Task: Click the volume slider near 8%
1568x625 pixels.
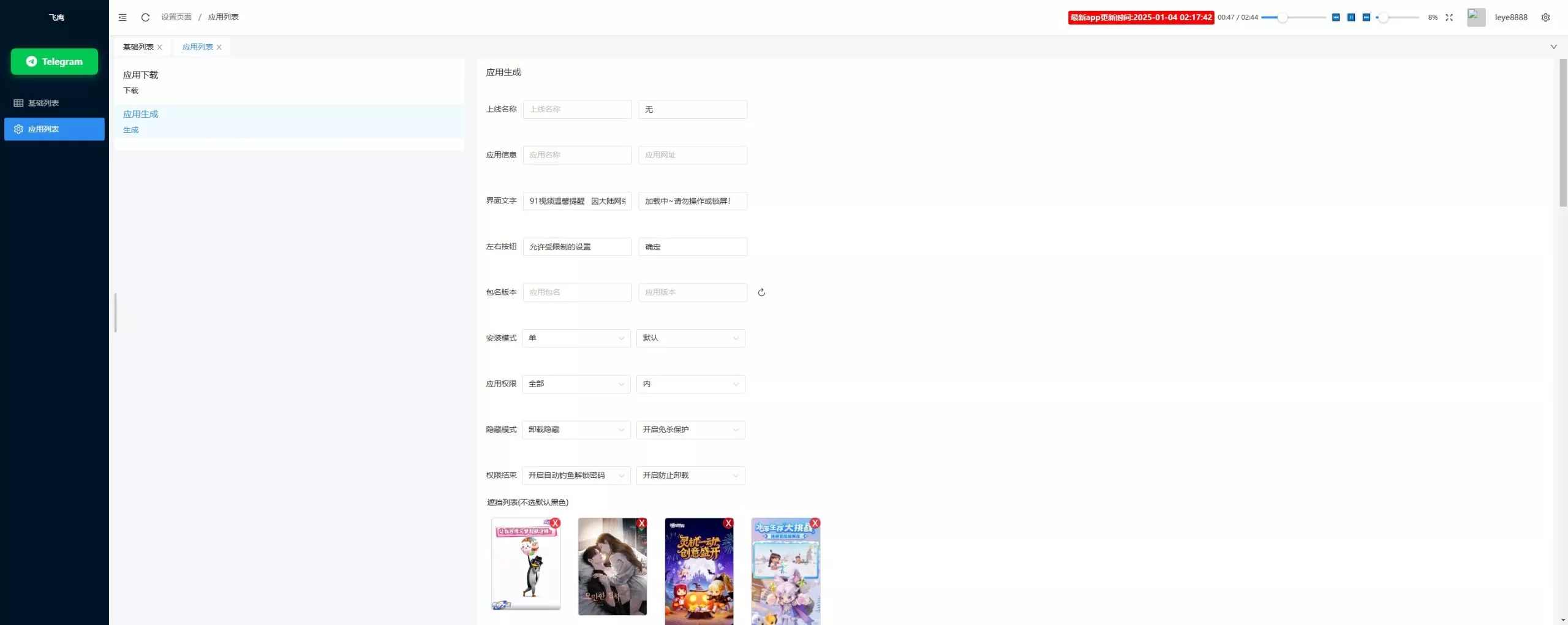Action: pyautogui.click(x=1397, y=18)
